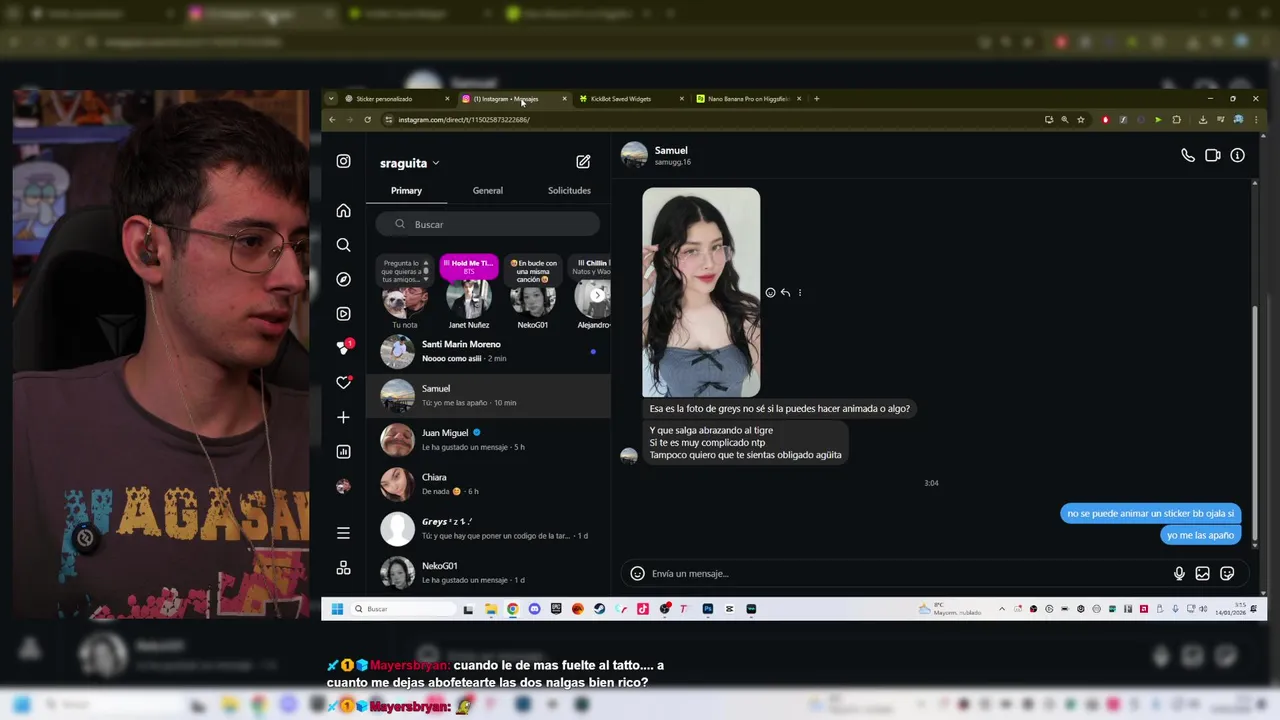Open sticker picker in message box
Screen dimensions: 1280x720
(x=1227, y=574)
